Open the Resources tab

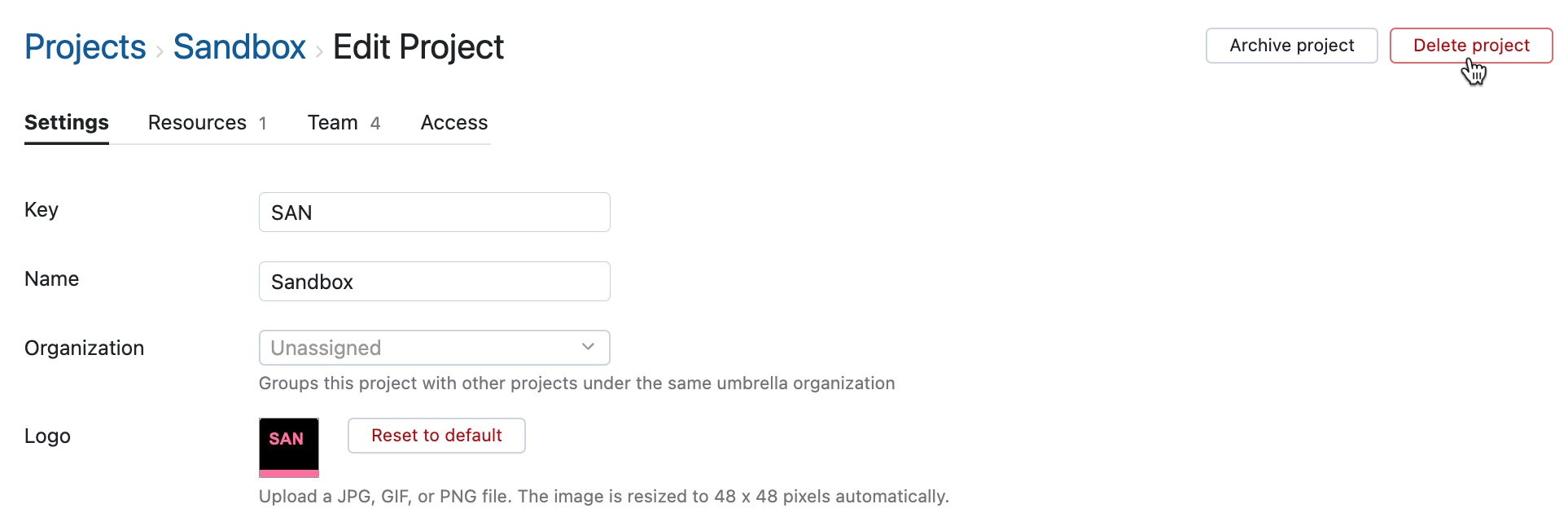tap(207, 123)
